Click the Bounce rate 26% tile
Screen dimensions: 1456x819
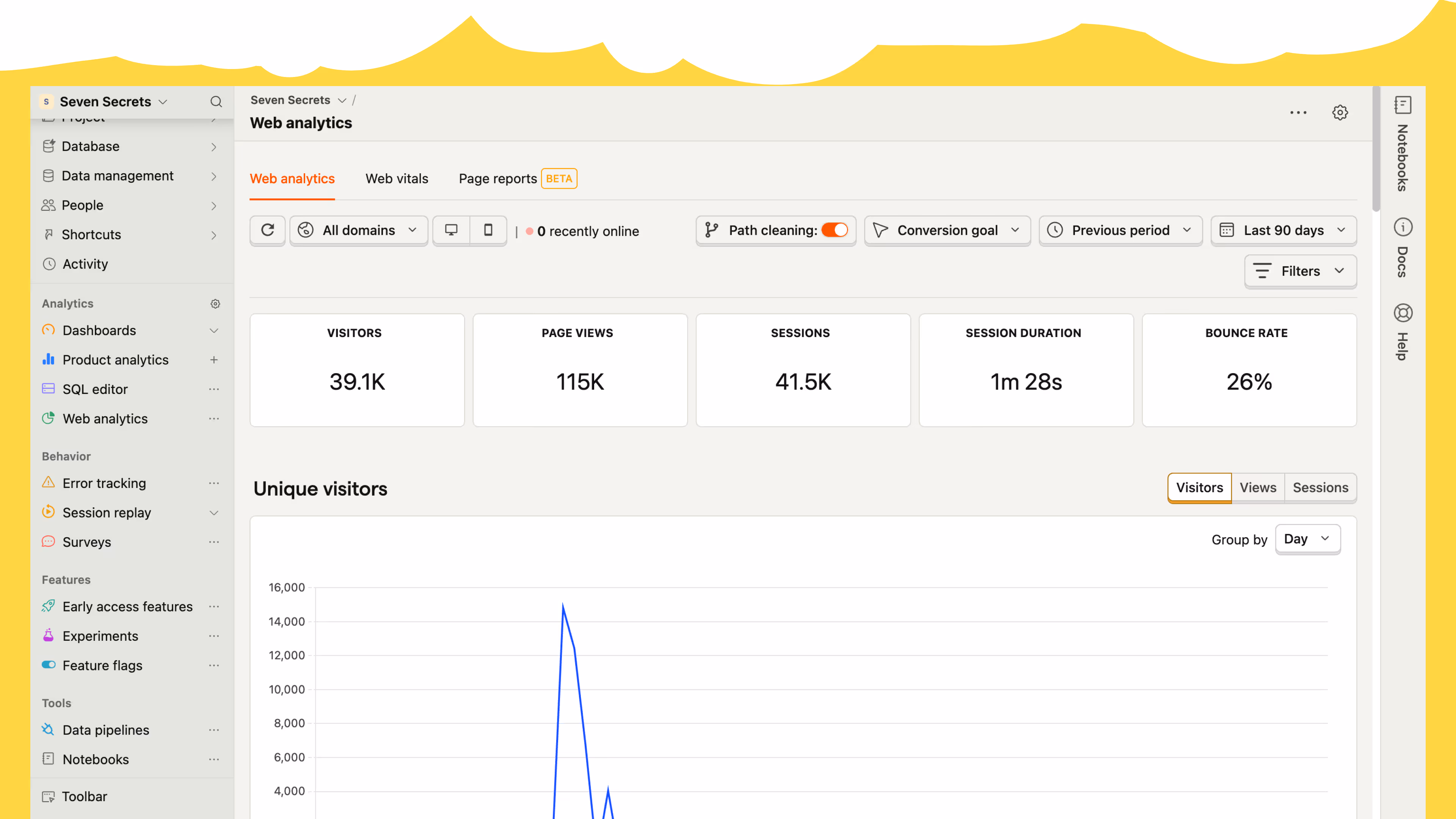pyautogui.click(x=1249, y=370)
